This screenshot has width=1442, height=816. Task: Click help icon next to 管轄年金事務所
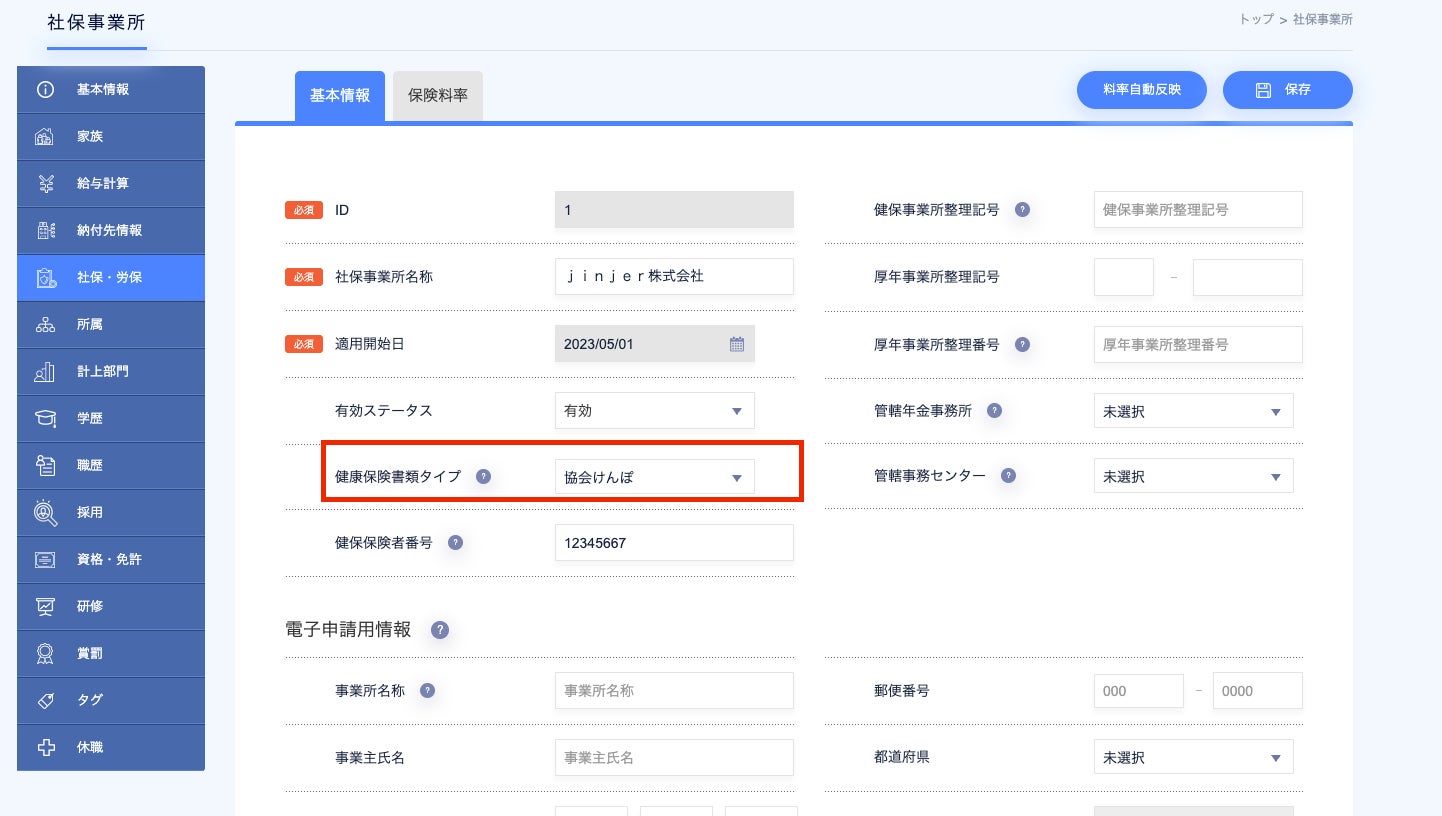click(994, 410)
